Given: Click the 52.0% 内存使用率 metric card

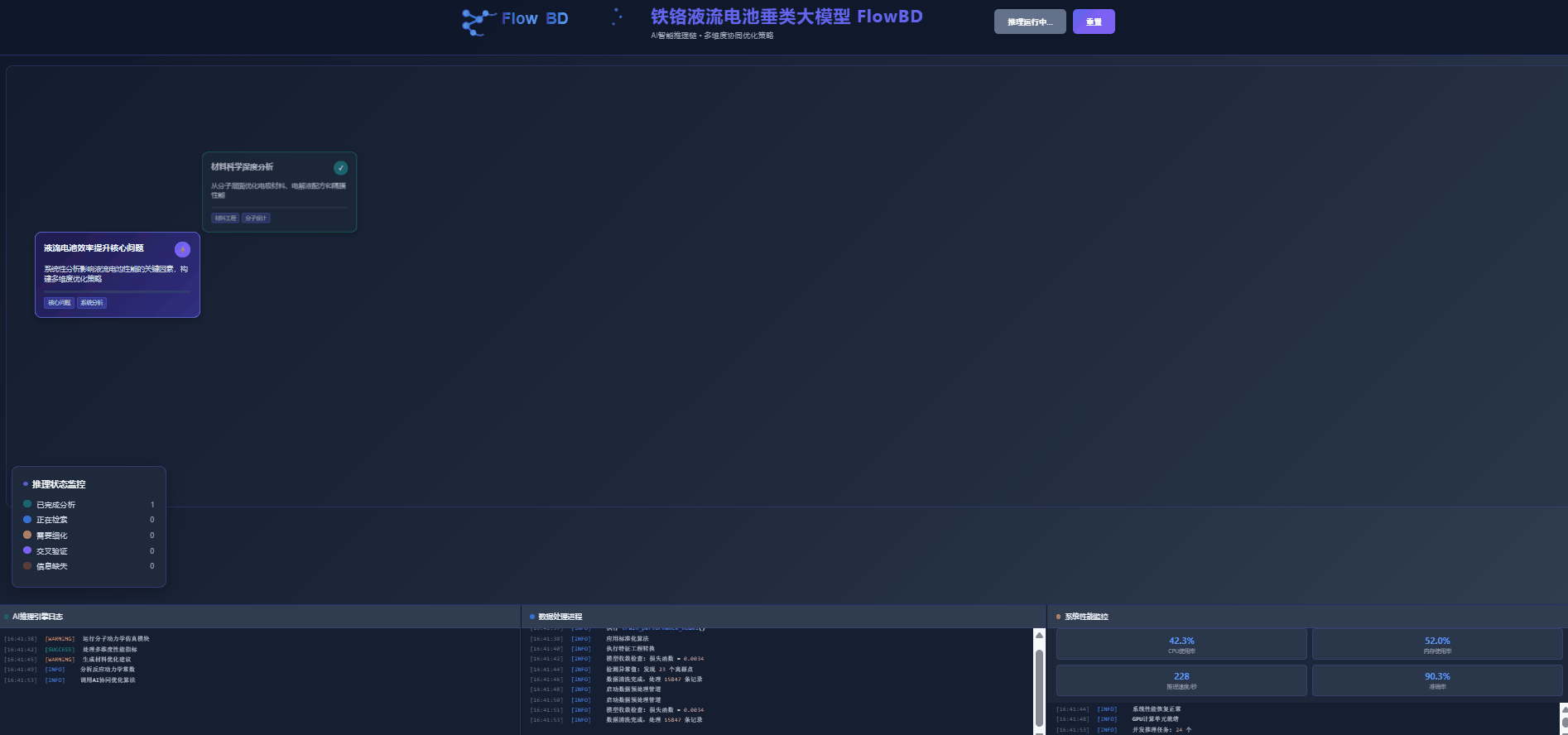Looking at the screenshot, I should pos(1437,644).
